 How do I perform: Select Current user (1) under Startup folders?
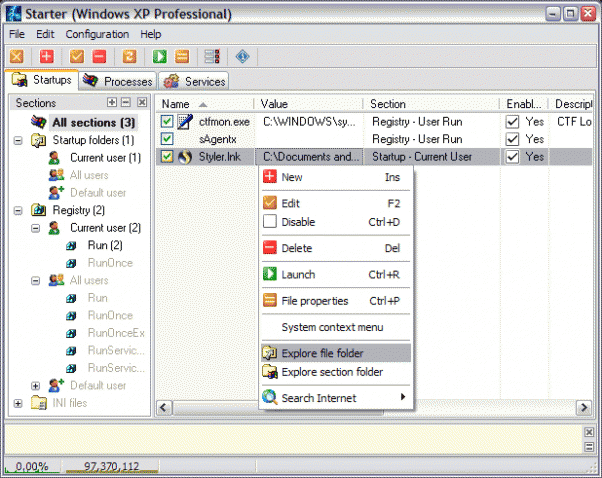[105, 158]
